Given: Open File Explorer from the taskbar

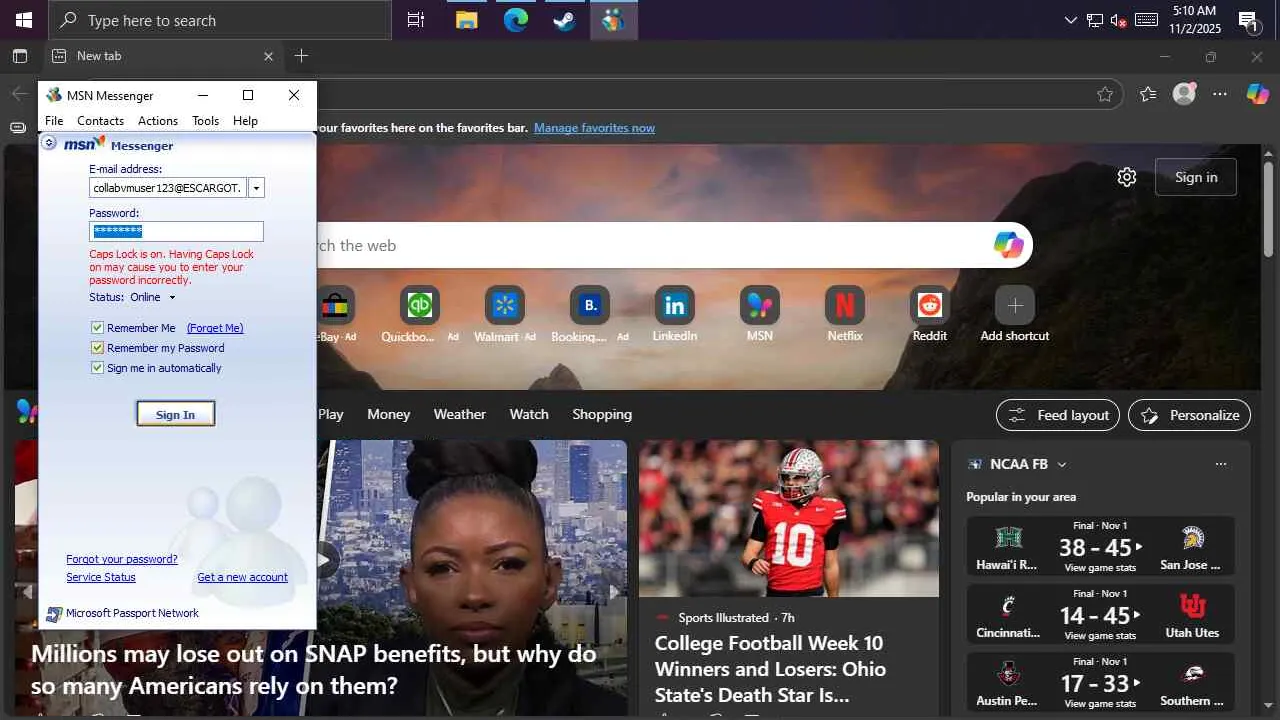Looking at the screenshot, I should 466,20.
